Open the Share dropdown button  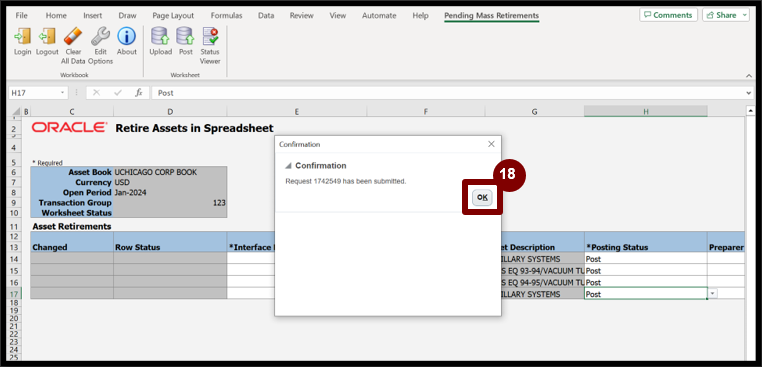(726, 15)
